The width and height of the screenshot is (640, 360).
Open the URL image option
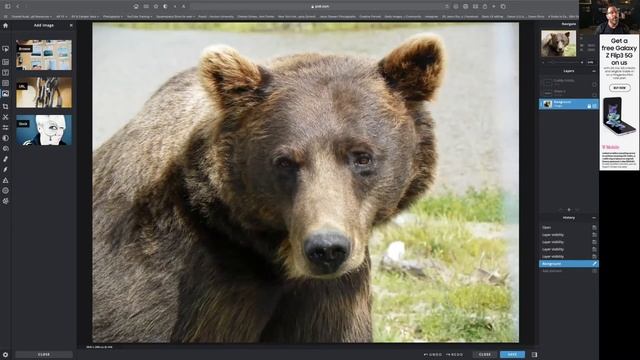pyautogui.click(x=44, y=93)
